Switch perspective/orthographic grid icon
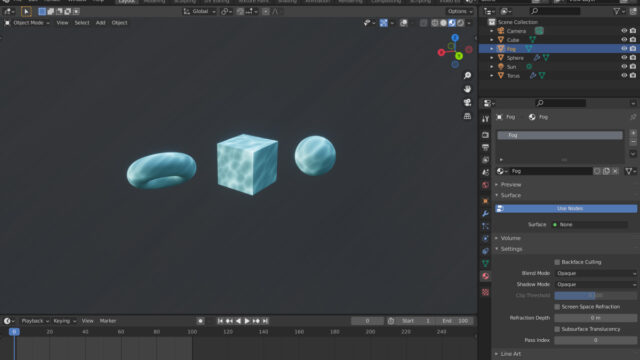Viewport: 640px width, 360px height. 467,116
